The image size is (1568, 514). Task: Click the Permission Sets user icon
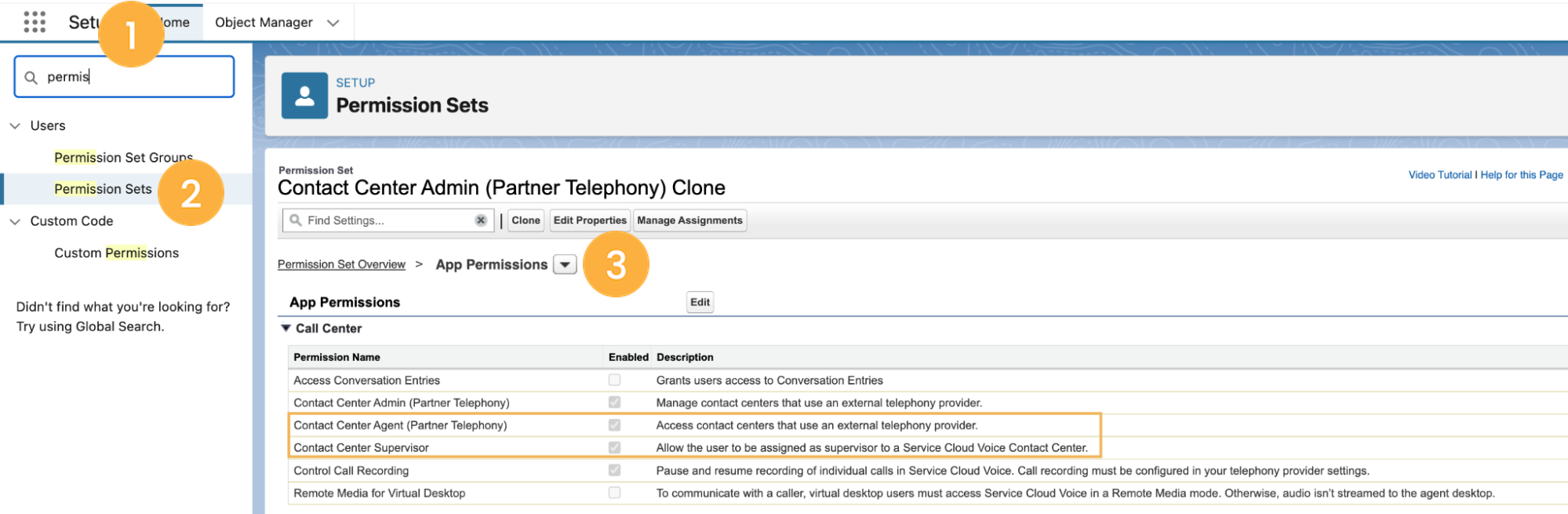point(304,96)
